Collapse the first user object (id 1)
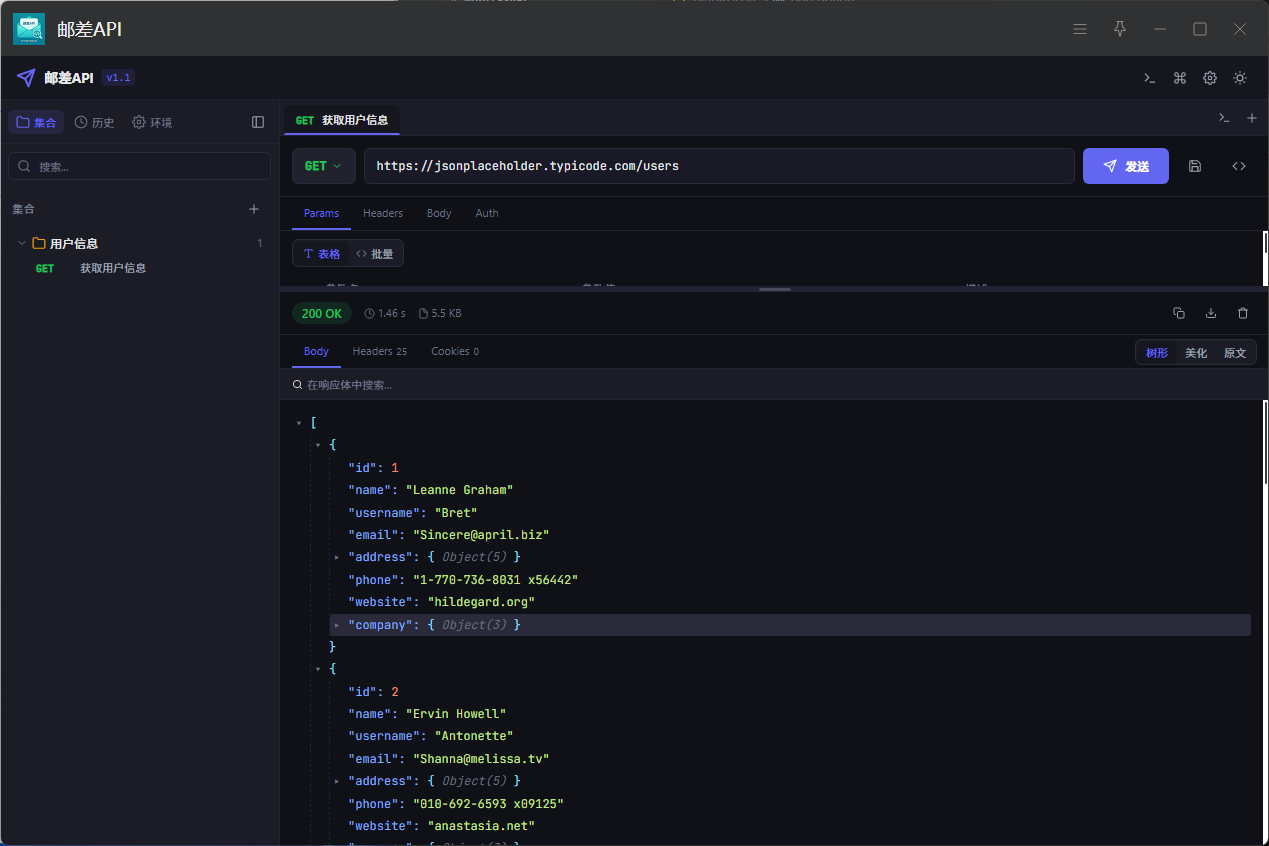The image size is (1269, 846). tap(318, 445)
